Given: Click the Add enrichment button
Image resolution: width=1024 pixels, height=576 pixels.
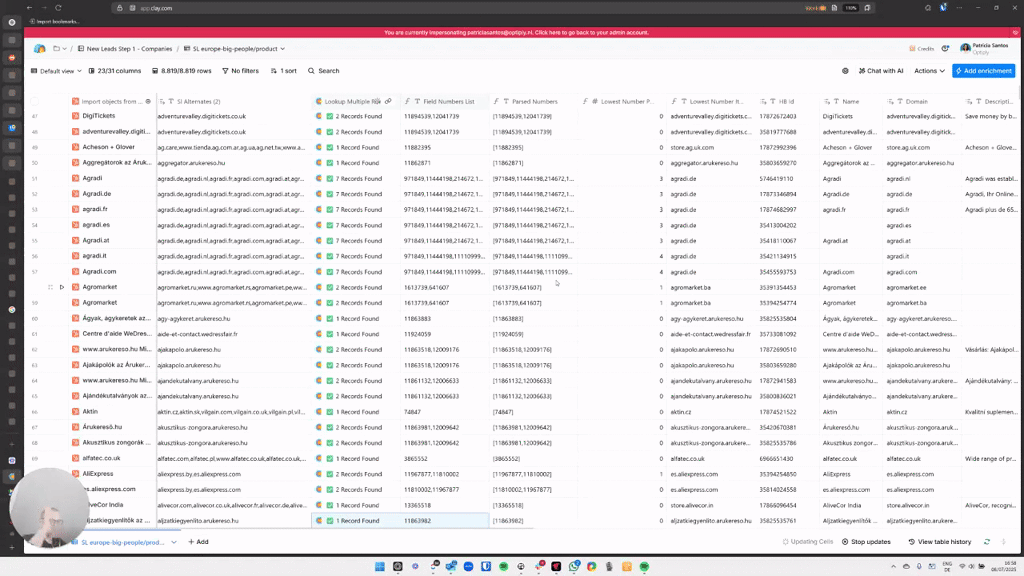Looking at the screenshot, I should (x=983, y=71).
